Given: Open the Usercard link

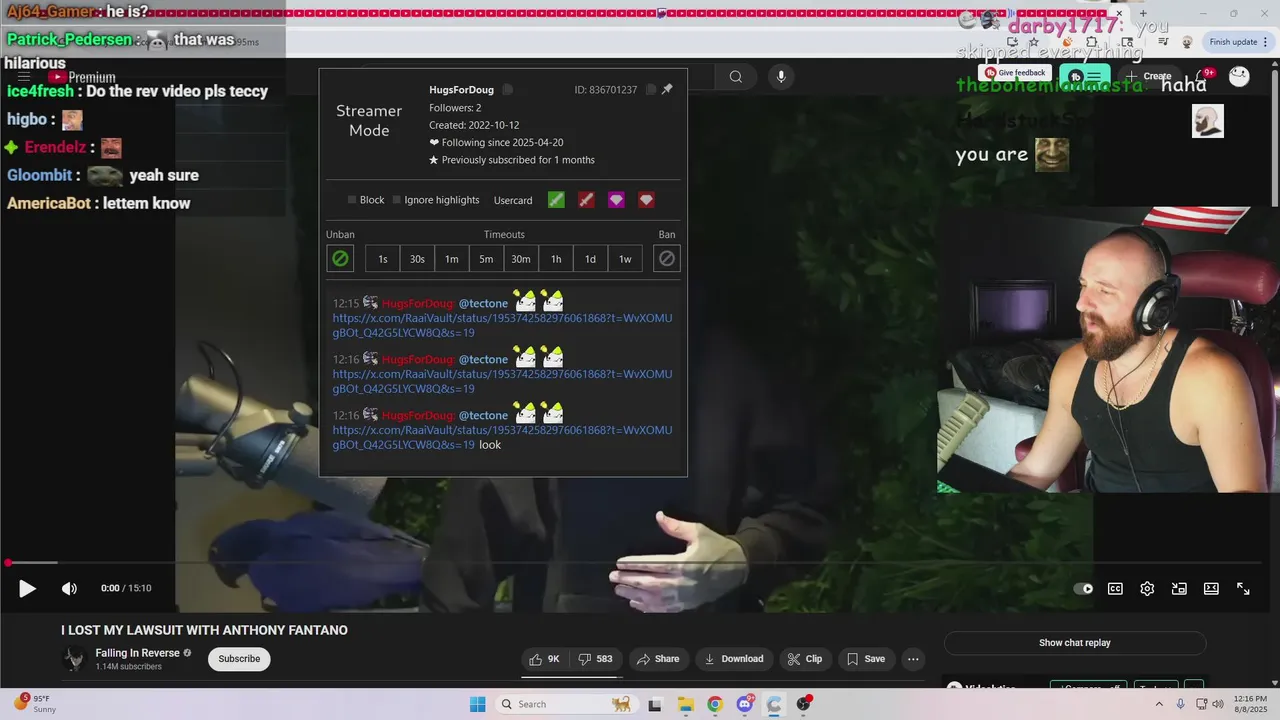Looking at the screenshot, I should click(513, 200).
